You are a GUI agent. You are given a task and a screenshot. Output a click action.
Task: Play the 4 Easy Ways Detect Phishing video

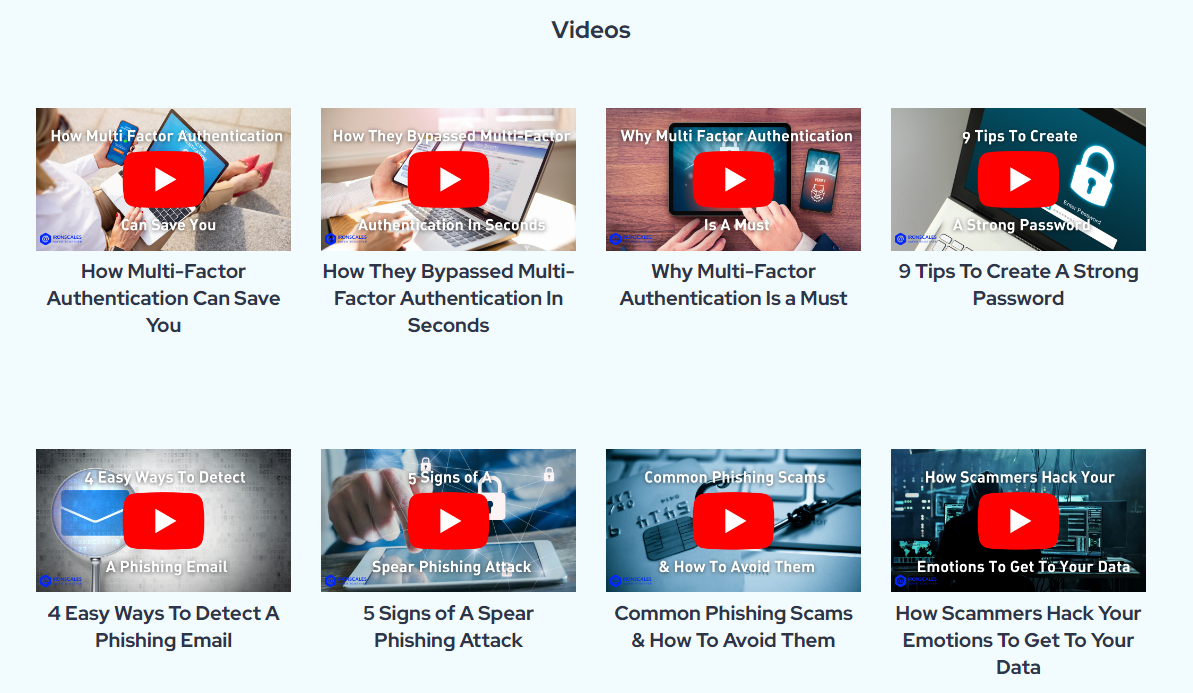(x=164, y=521)
